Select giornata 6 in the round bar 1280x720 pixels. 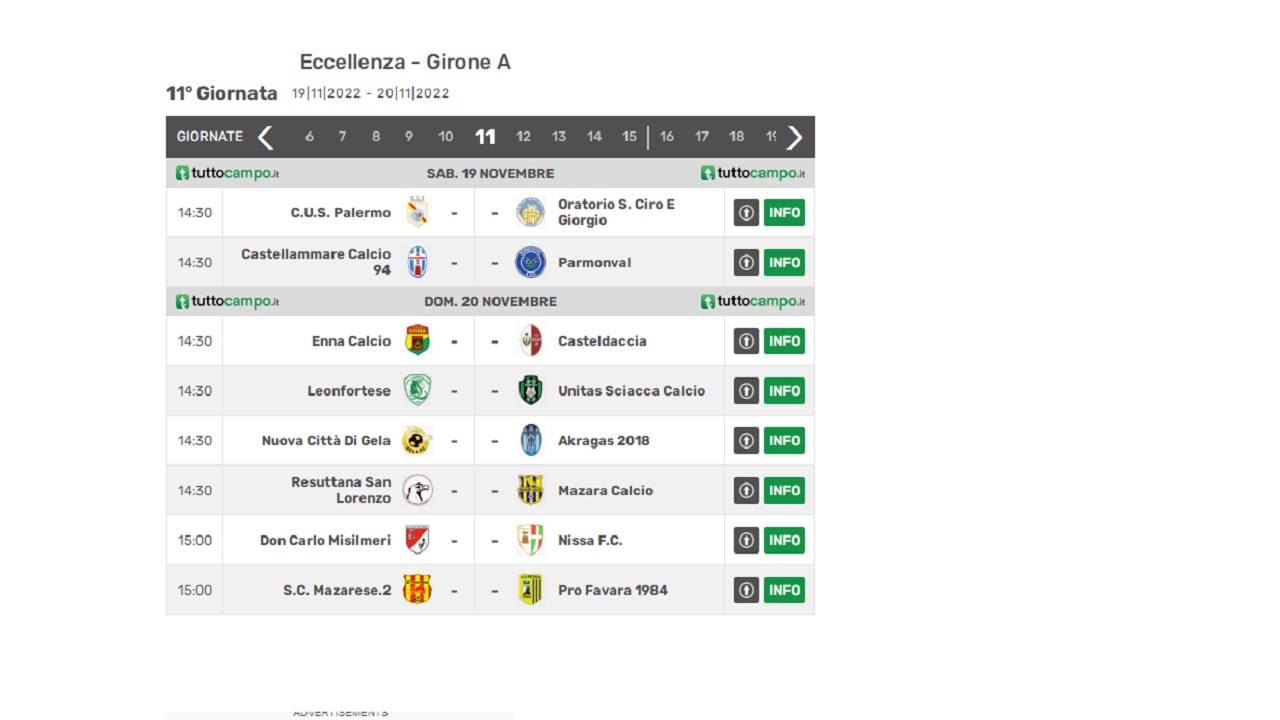point(309,137)
